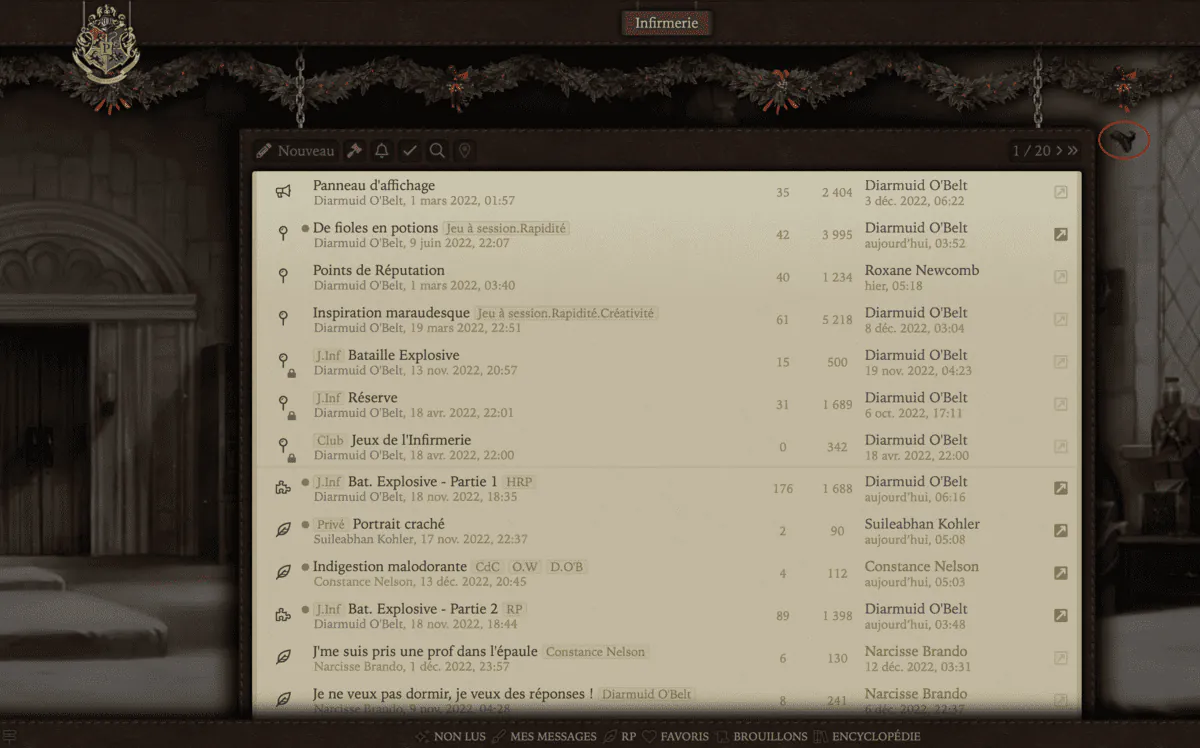Jump to last post of De fioles en potions

pyautogui.click(x=1061, y=234)
